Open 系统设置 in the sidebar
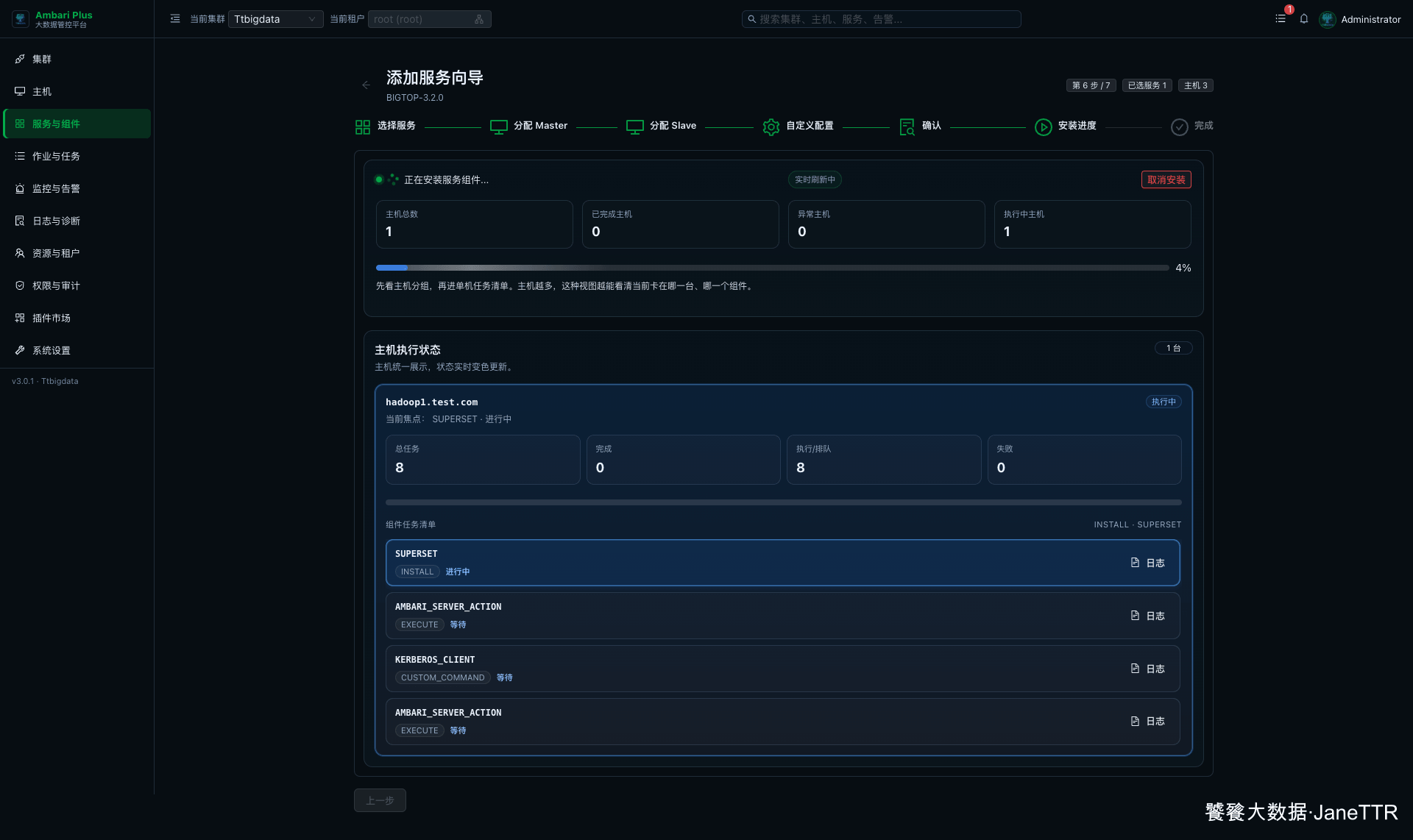The height and width of the screenshot is (840, 1413). pyautogui.click(x=77, y=350)
